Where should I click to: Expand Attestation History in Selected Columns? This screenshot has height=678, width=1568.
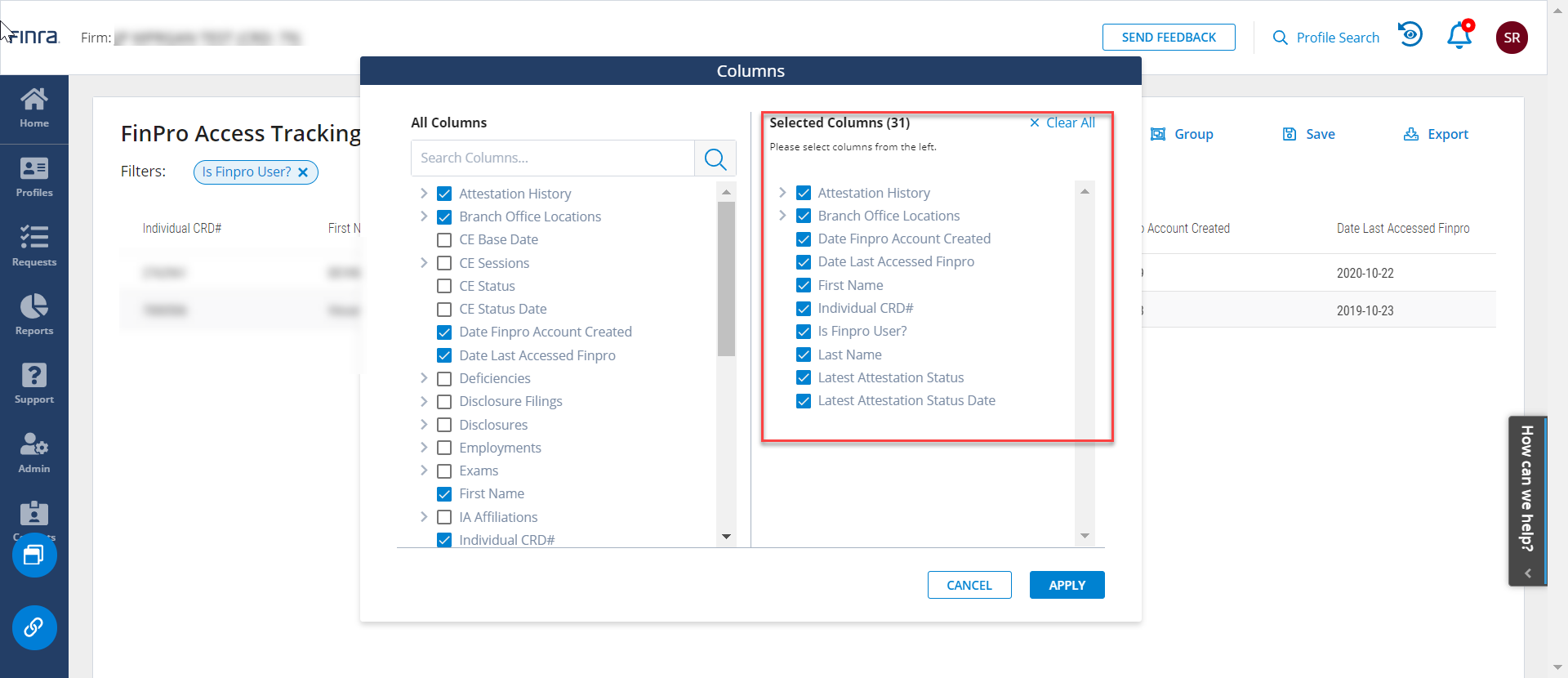click(782, 193)
